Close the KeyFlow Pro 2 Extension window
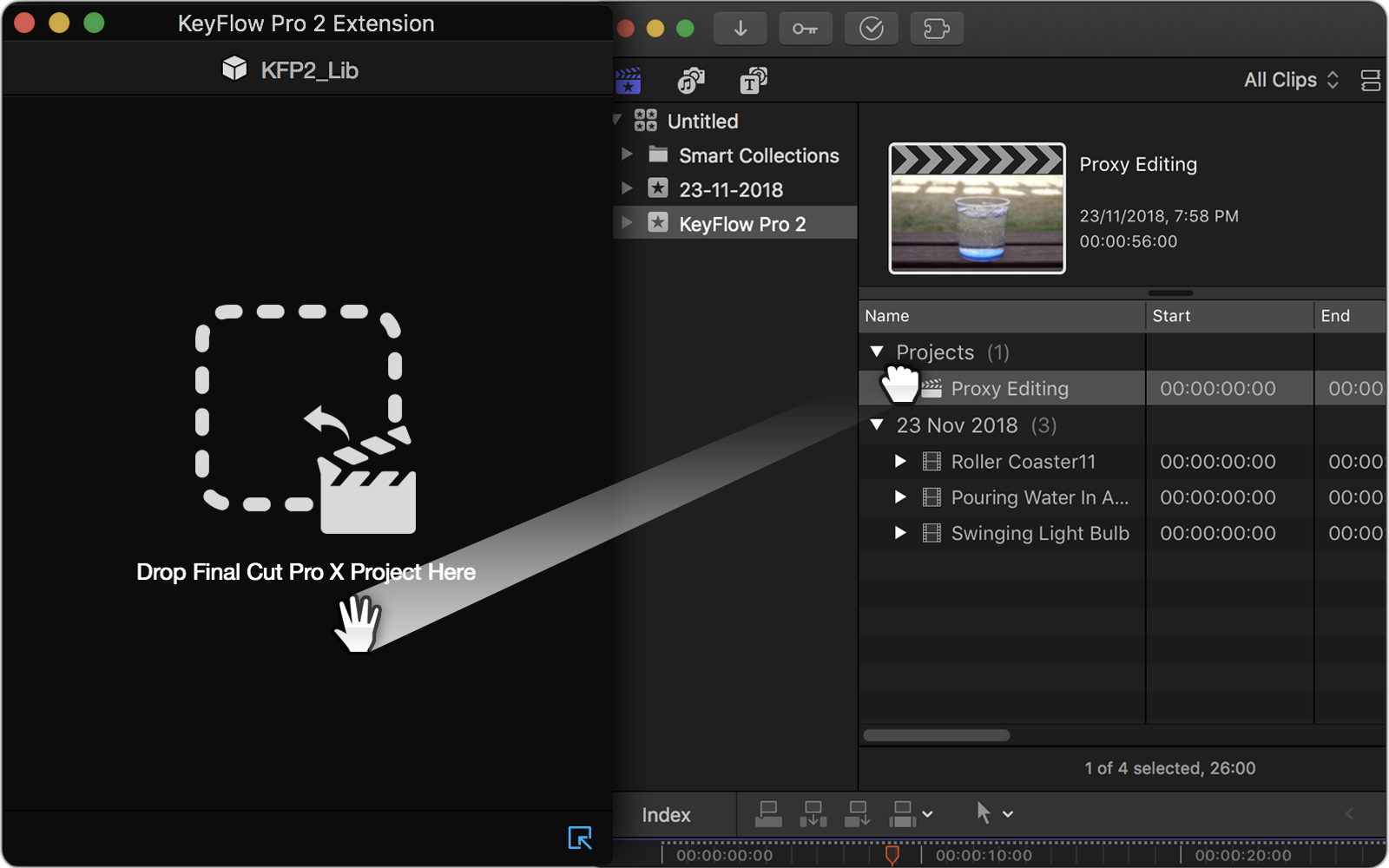Image resolution: width=1389 pixels, height=868 pixels. 24,23
